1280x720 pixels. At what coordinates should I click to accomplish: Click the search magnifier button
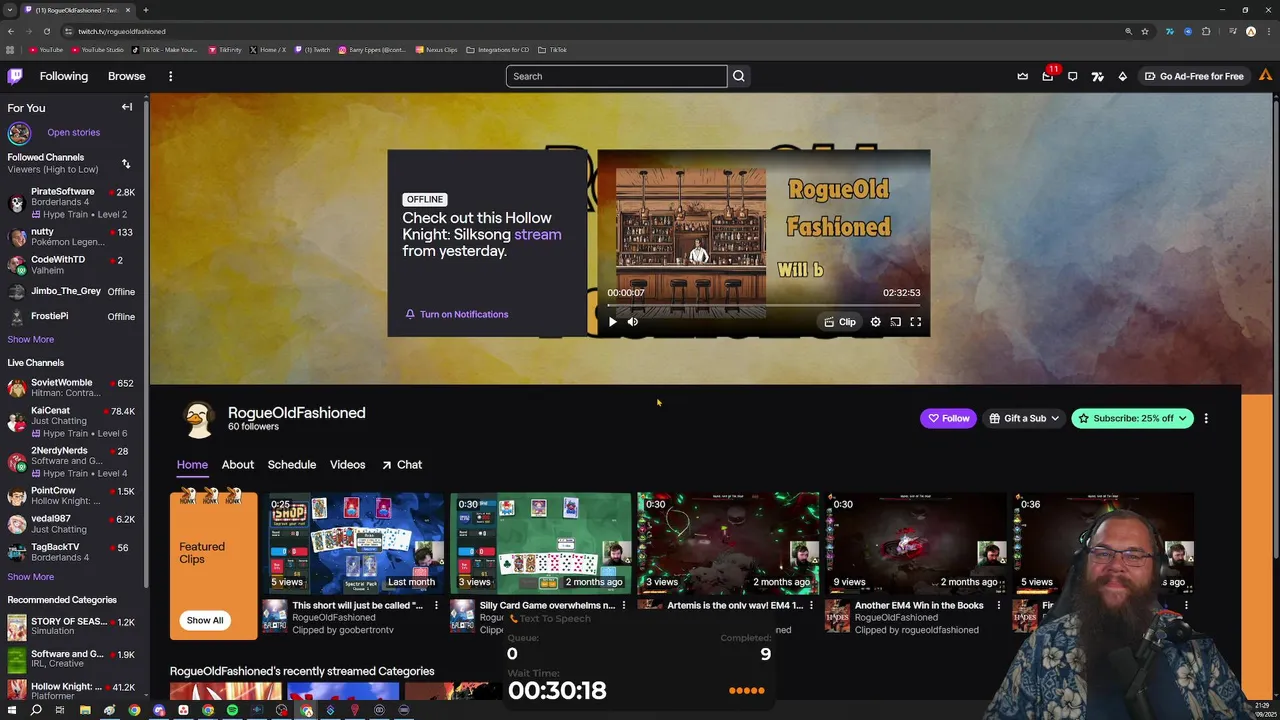pyautogui.click(x=738, y=76)
